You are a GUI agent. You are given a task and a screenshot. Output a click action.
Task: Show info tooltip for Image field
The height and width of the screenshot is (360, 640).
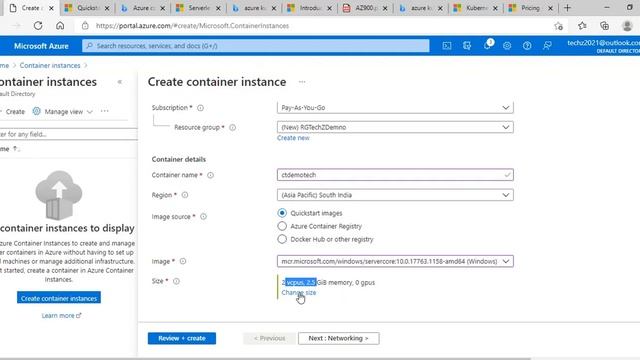[183, 261]
